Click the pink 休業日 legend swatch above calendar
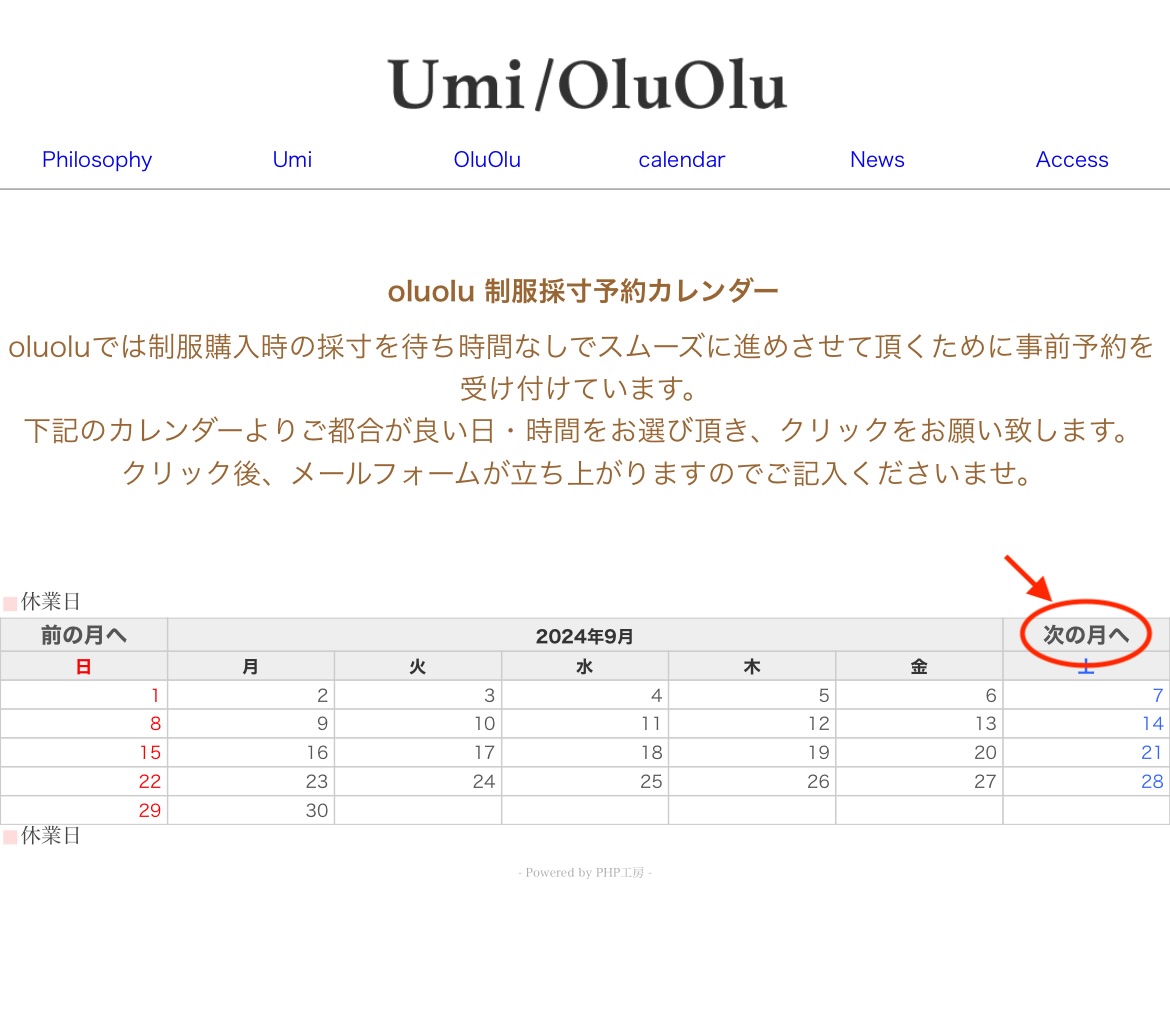Image resolution: width=1170 pixels, height=1034 pixels. click(10, 604)
